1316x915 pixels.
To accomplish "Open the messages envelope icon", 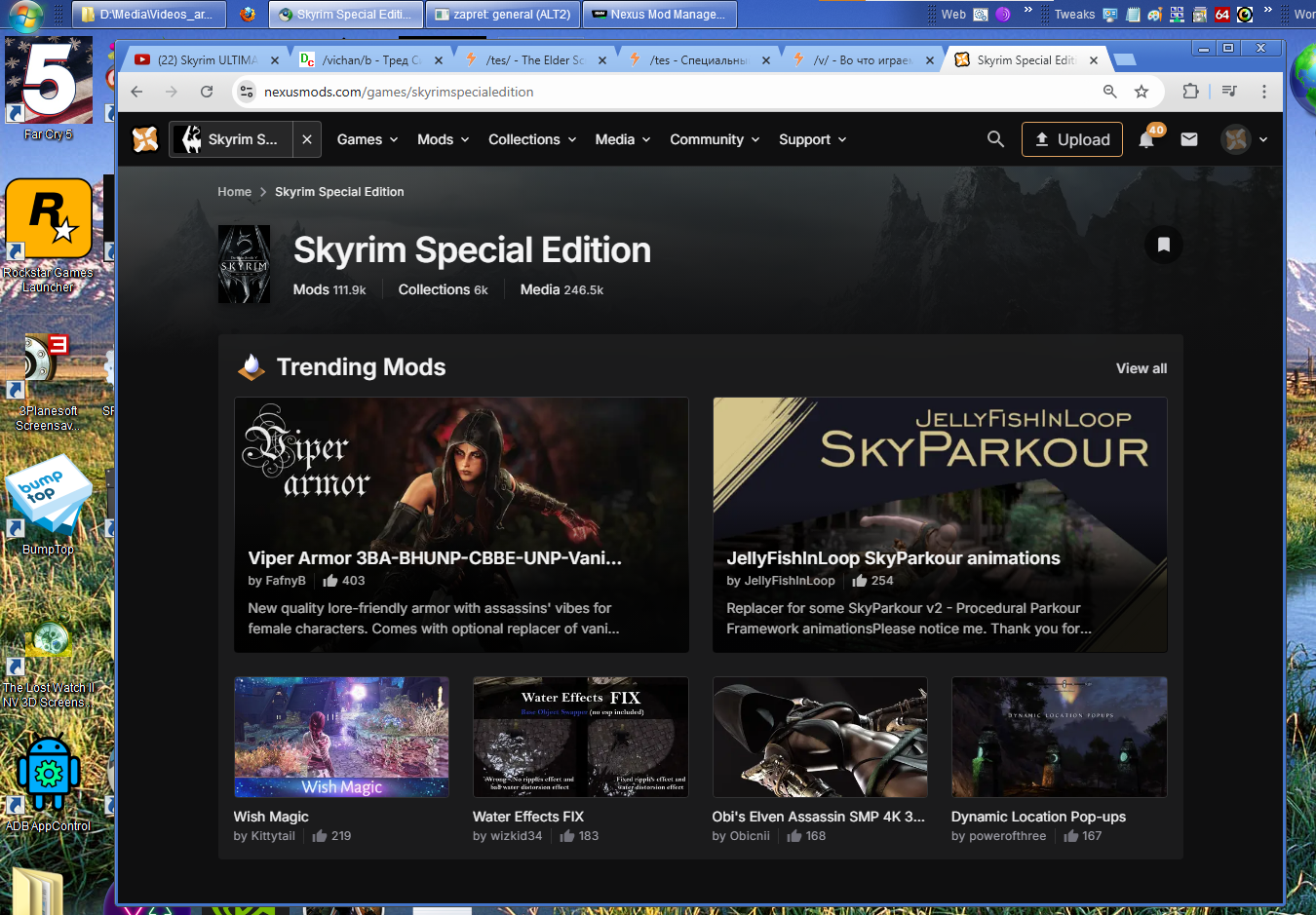I will pyautogui.click(x=1189, y=139).
